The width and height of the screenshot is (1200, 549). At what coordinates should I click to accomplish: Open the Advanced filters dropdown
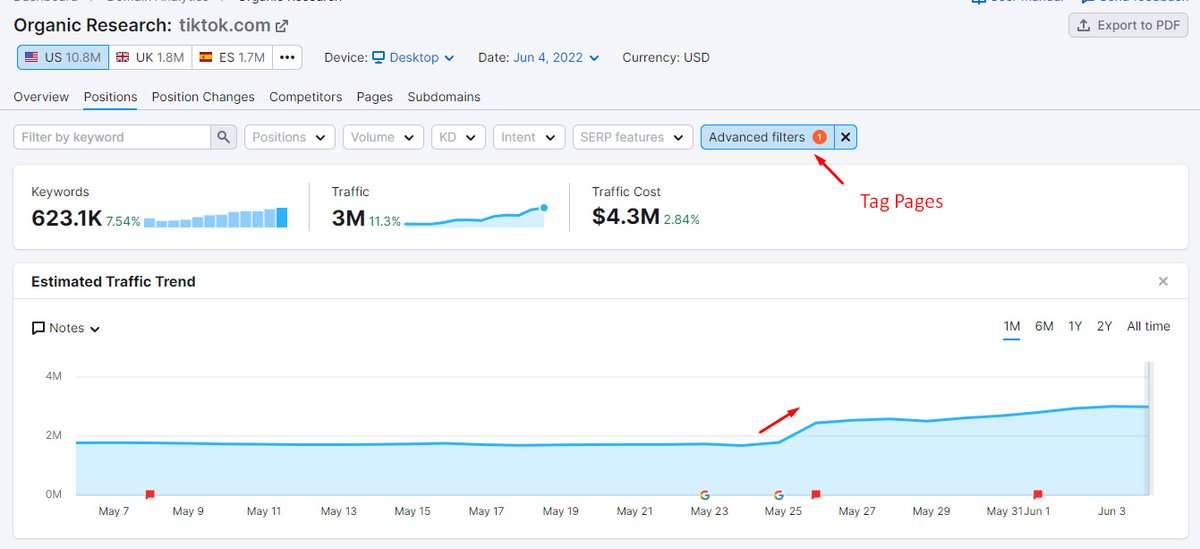(x=767, y=137)
